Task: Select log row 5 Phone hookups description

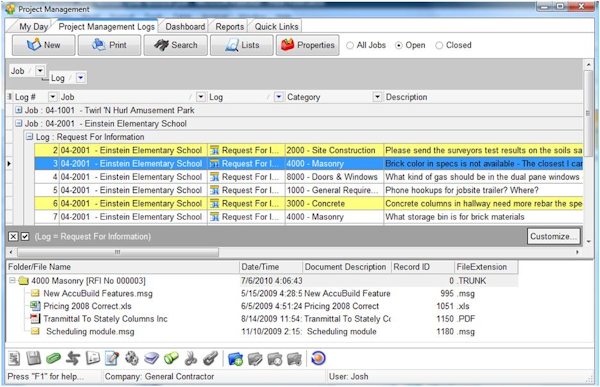Action: (483, 190)
